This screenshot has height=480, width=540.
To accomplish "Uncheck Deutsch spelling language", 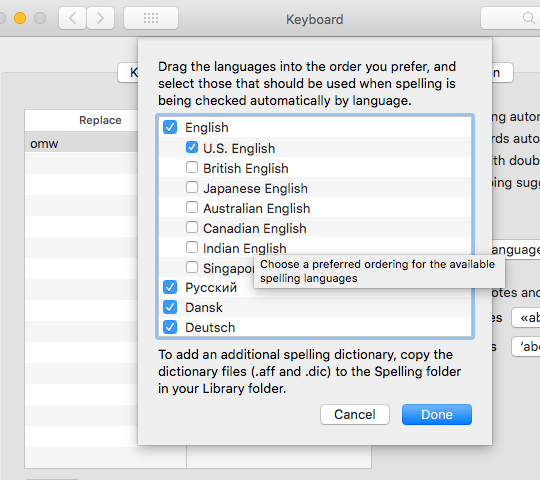I will 170,327.
